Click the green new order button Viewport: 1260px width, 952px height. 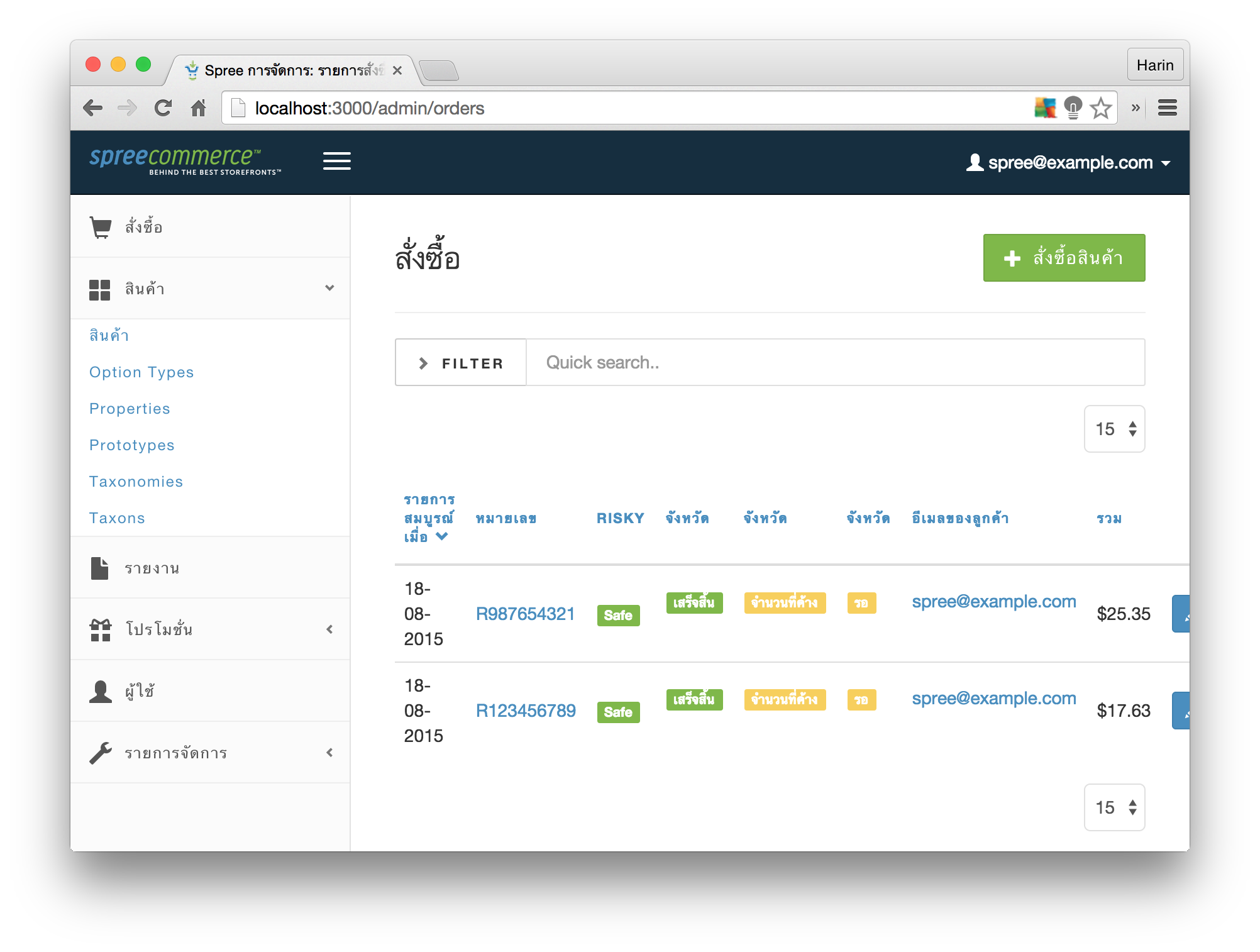(1064, 258)
